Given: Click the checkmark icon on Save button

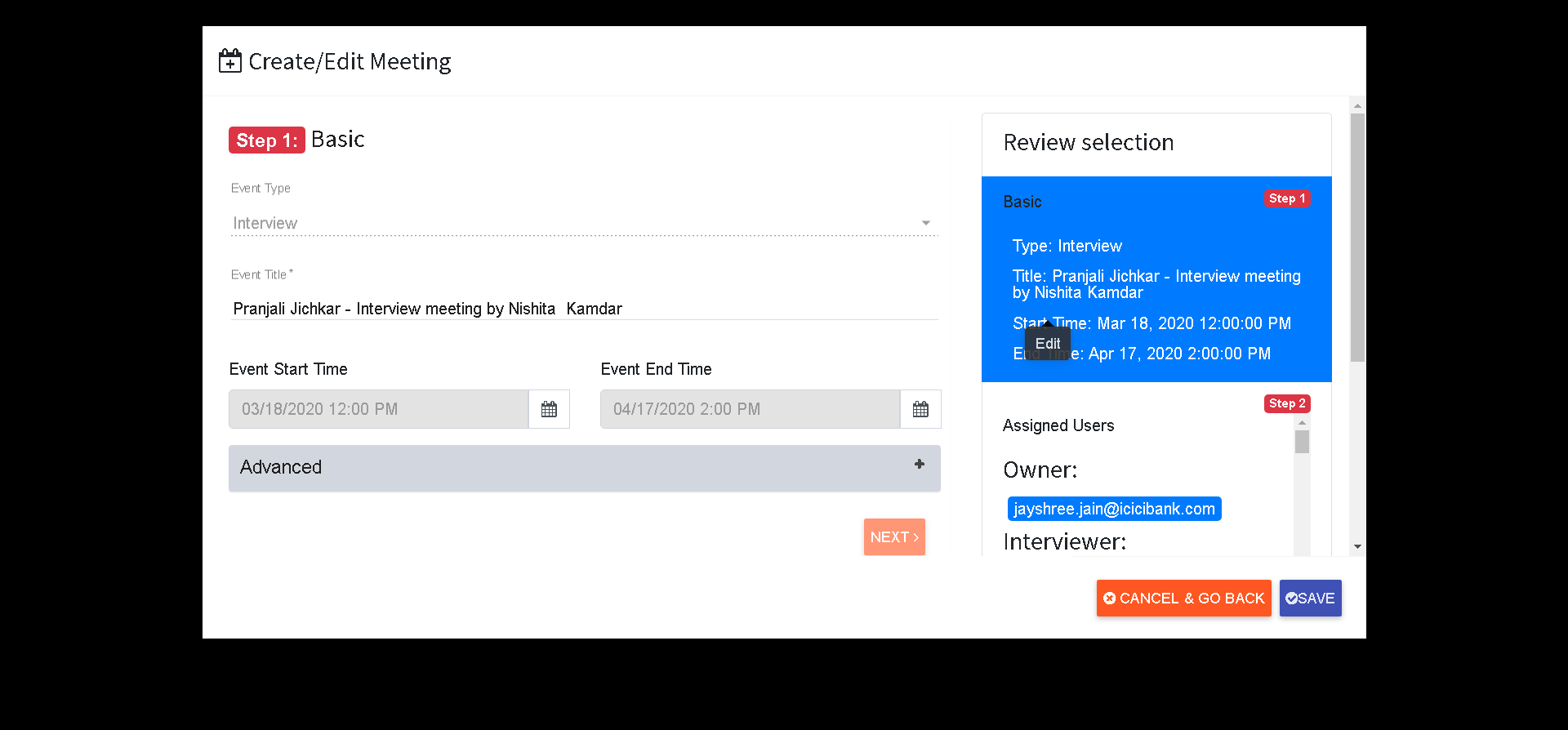Looking at the screenshot, I should (x=1291, y=599).
